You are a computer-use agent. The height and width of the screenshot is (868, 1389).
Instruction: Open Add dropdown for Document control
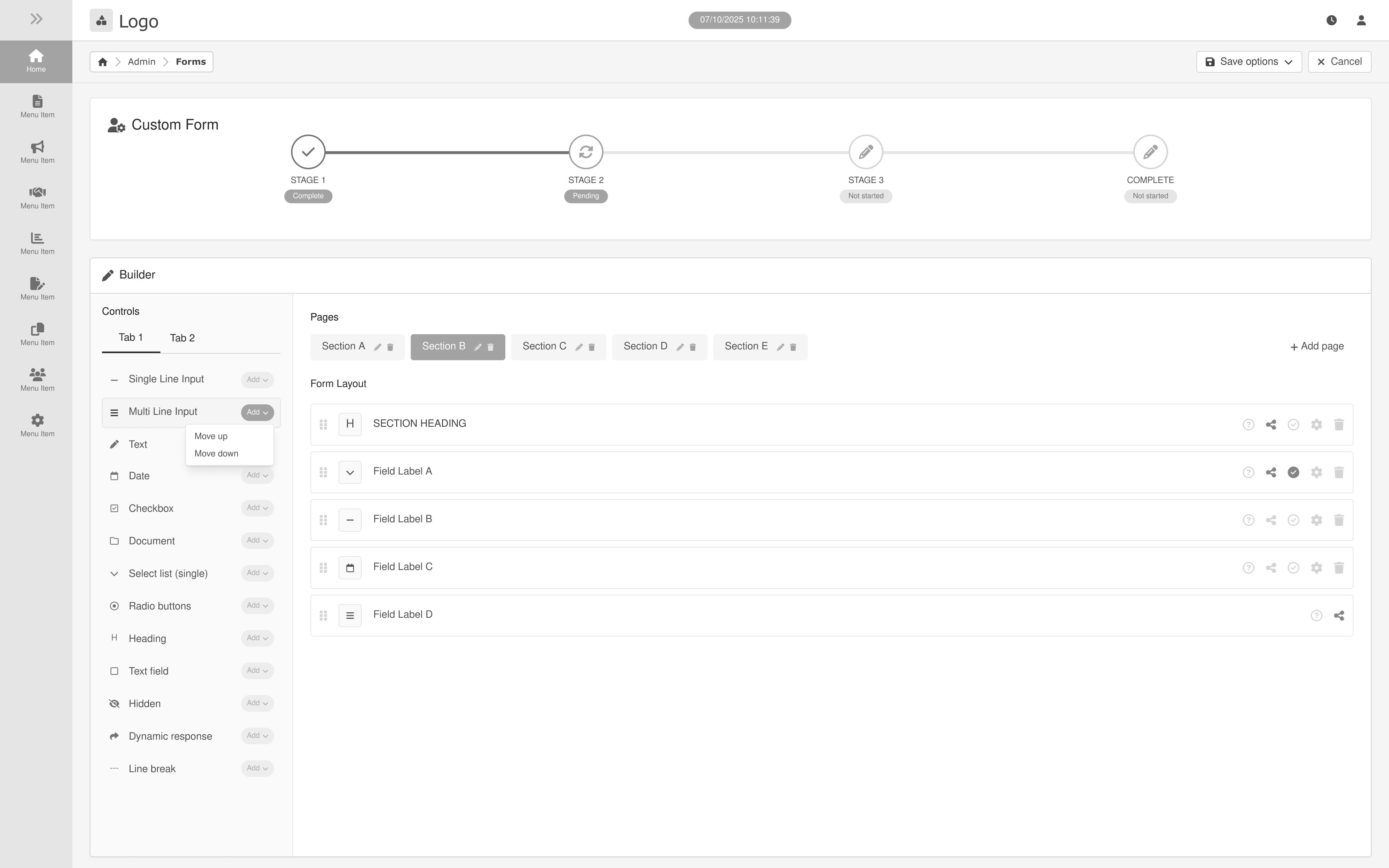pos(257,540)
